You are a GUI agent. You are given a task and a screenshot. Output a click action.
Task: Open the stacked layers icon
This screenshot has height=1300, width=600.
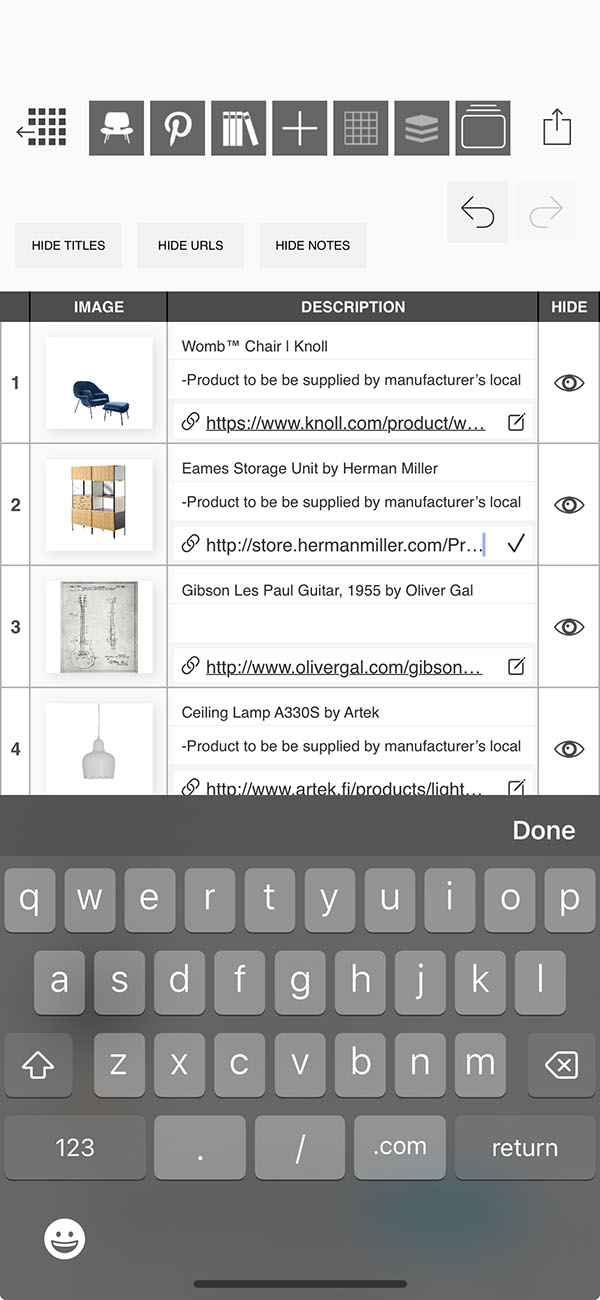point(422,128)
